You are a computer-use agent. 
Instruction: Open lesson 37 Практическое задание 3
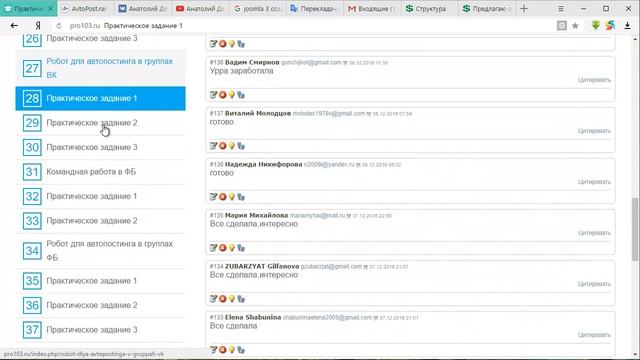click(100, 330)
